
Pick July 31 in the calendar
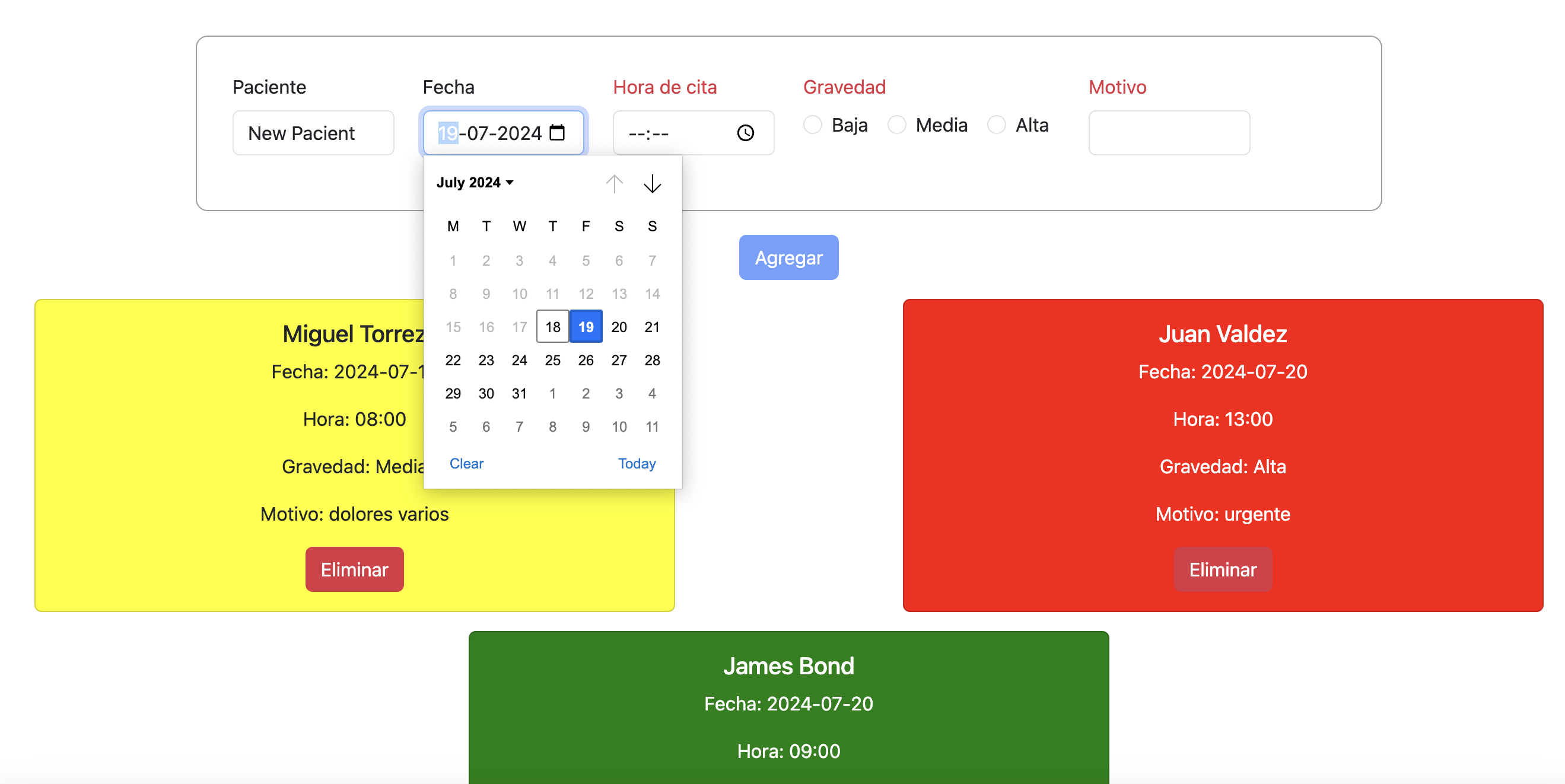[520, 394]
